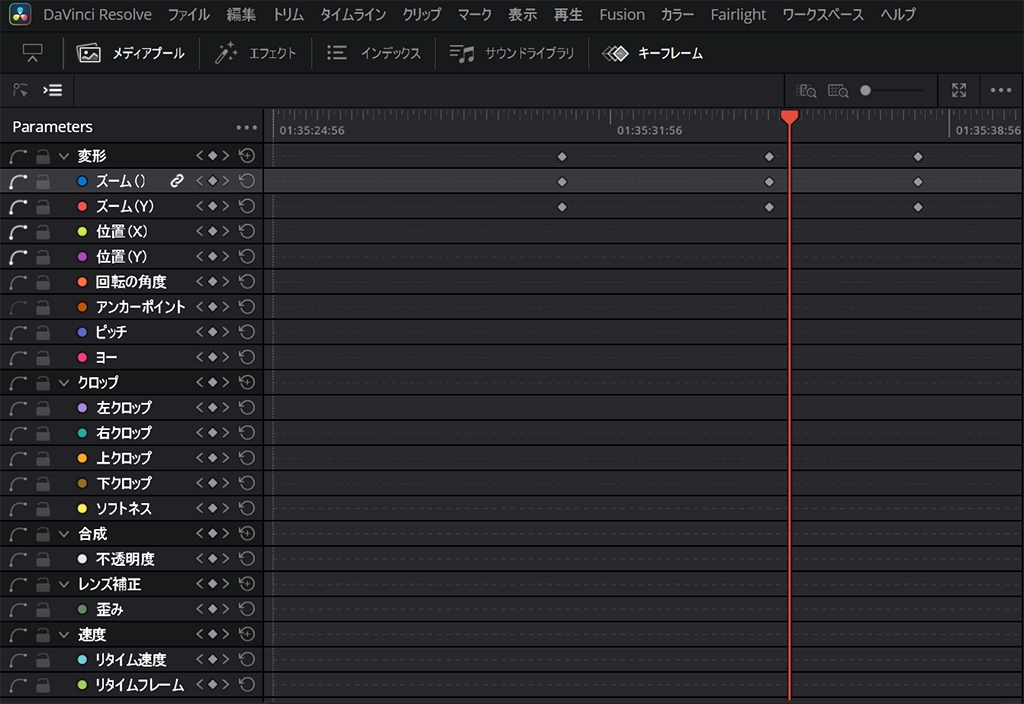Collapse the クロップ parameter group
The width and height of the screenshot is (1024, 704).
click(65, 382)
